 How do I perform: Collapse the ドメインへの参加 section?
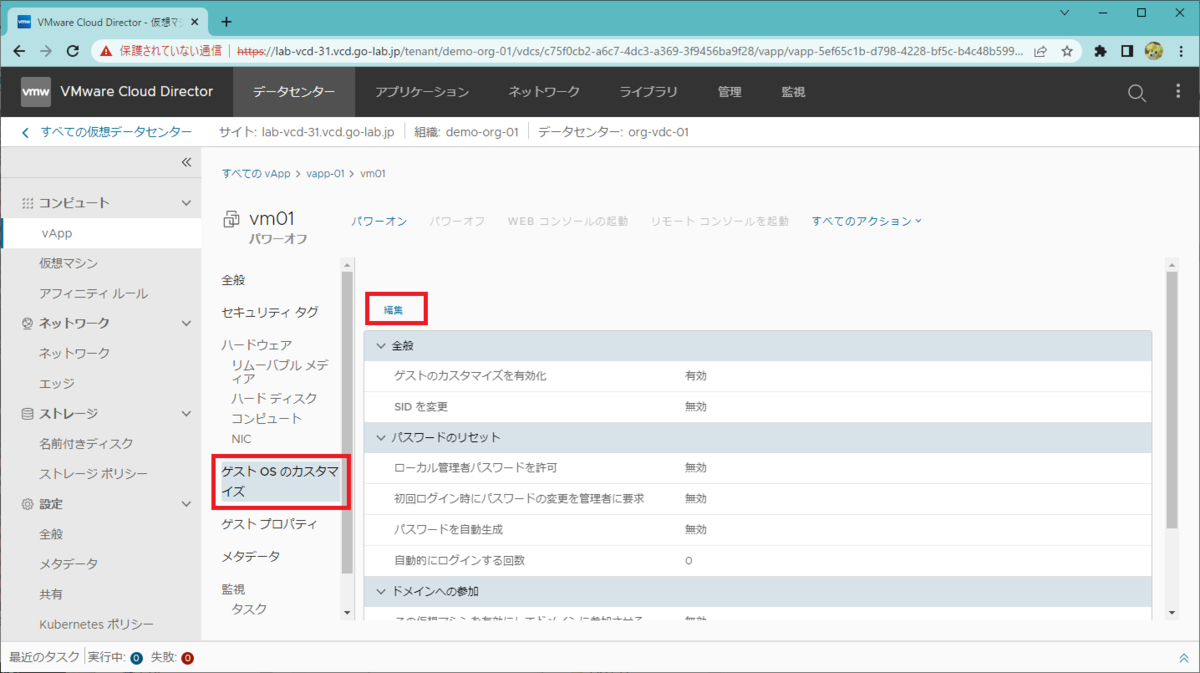click(x=380, y=591)
